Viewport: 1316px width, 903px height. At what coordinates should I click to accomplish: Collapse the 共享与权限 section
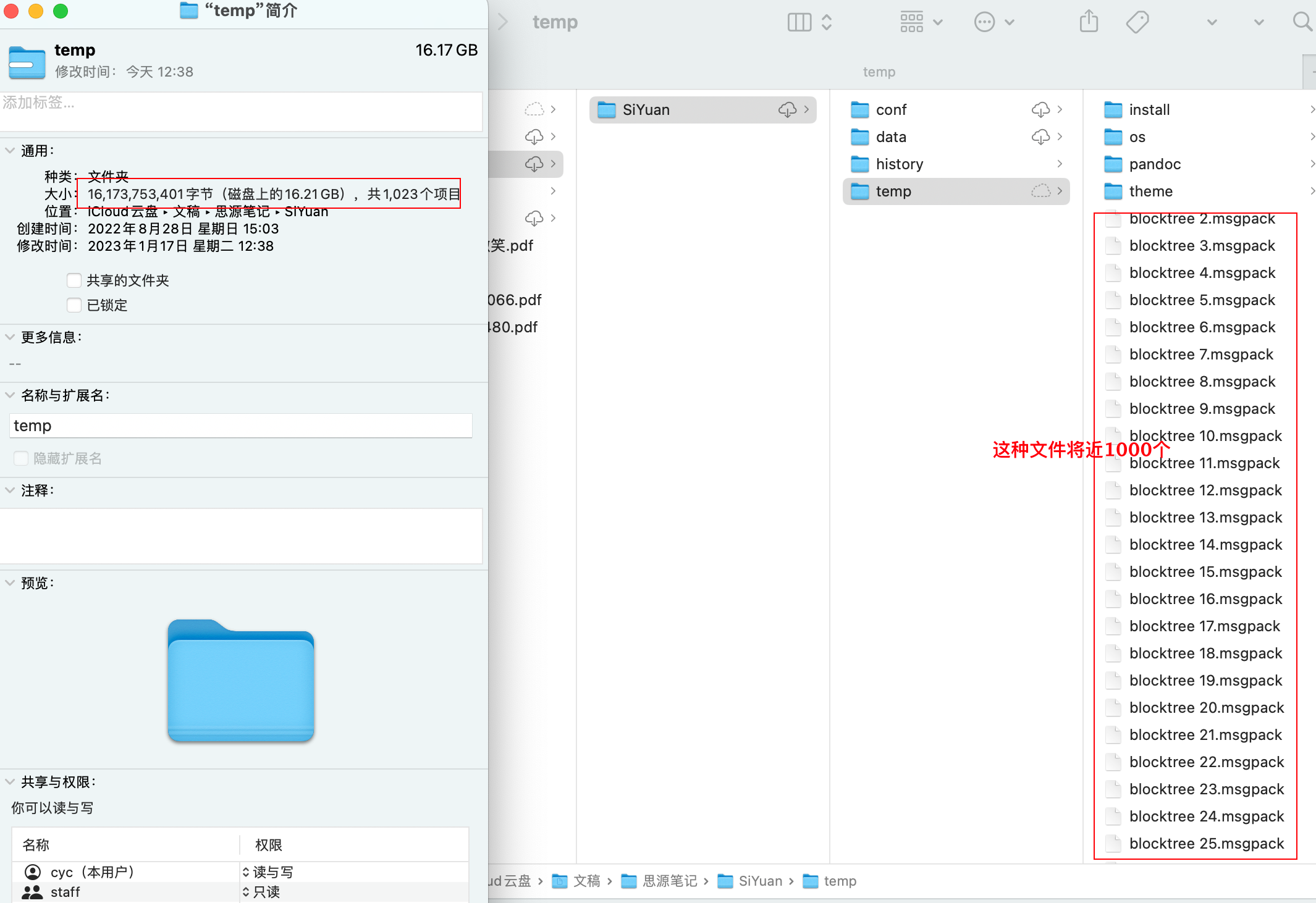[10, 782]
